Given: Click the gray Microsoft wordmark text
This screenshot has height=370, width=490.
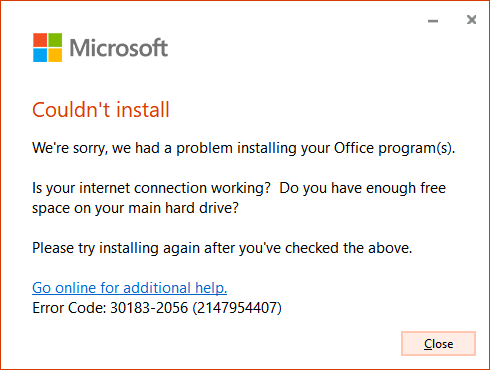Looking at the screenshot, I should (118, 48).
